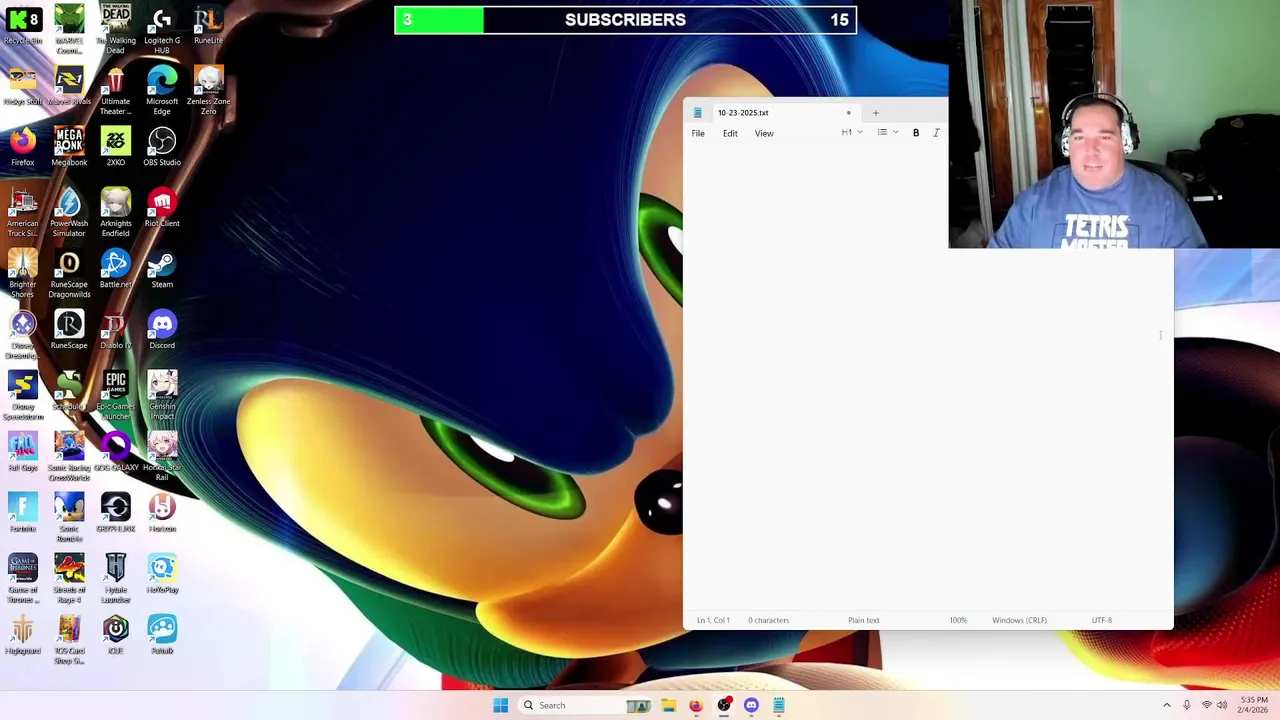Image resolution: width=1280 pixels, height=720 pixels.
Task: Select the Arknights Endfield shortcut
Action: click(115, 213)
